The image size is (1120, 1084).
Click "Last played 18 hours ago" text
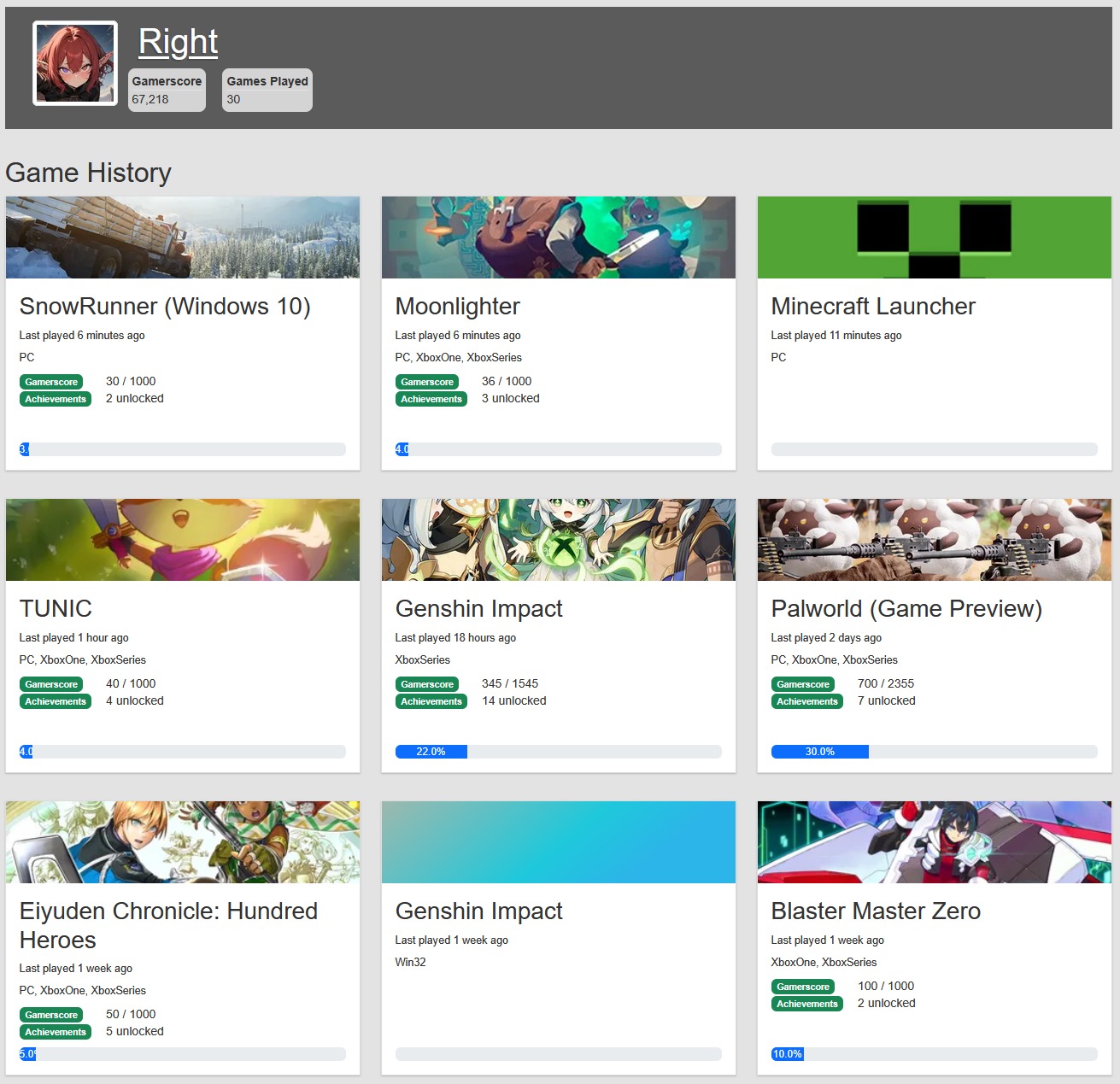455,637
